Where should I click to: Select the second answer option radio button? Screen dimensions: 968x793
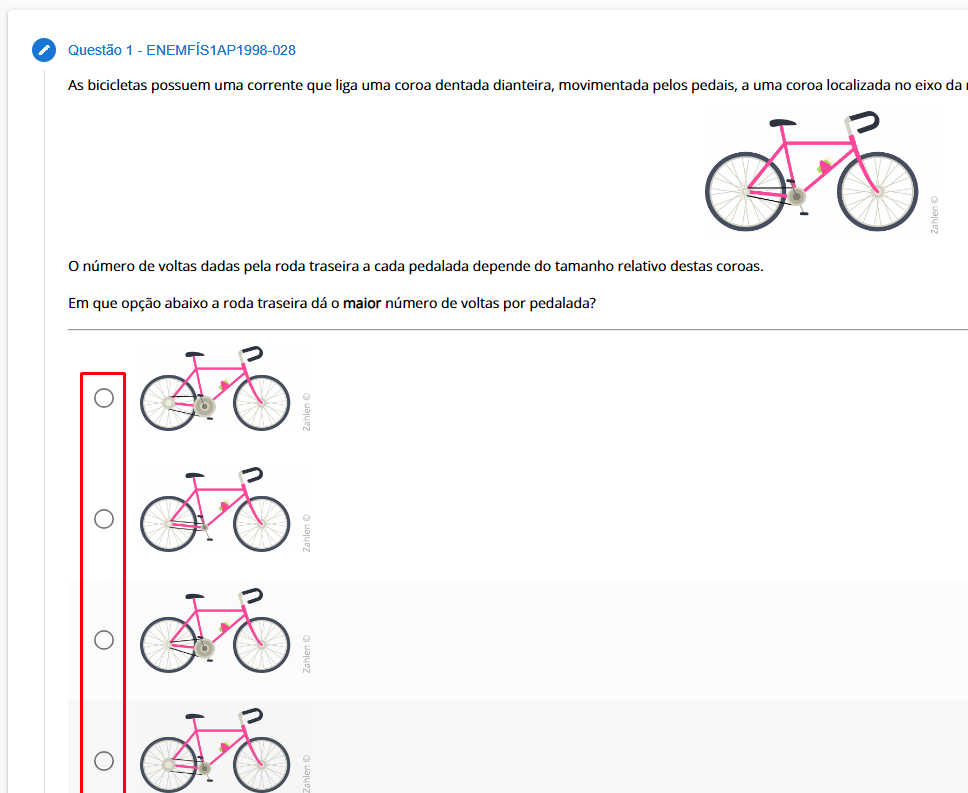pyautogui.click(x=104, y=519)
